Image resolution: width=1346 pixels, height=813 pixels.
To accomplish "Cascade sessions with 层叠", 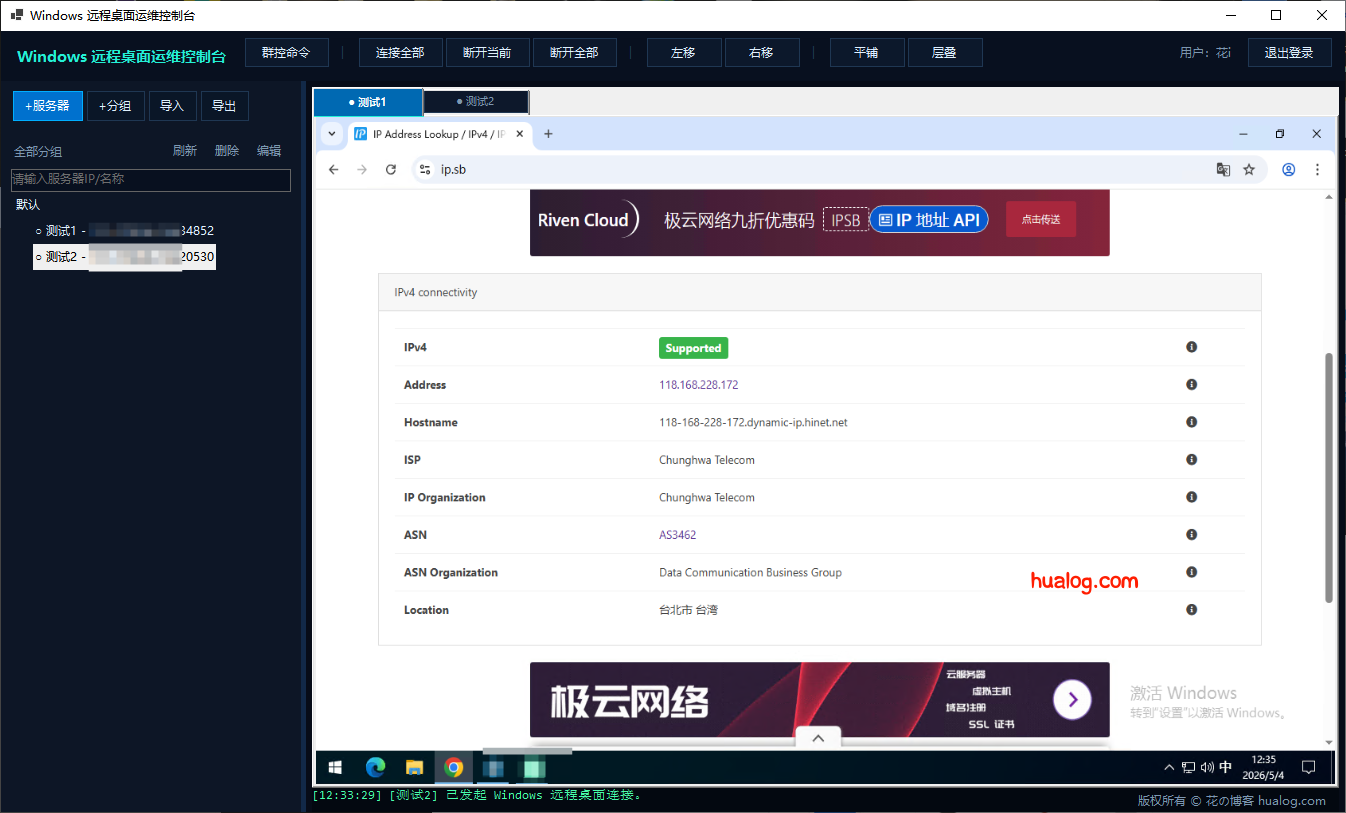I will pos(945,53).
